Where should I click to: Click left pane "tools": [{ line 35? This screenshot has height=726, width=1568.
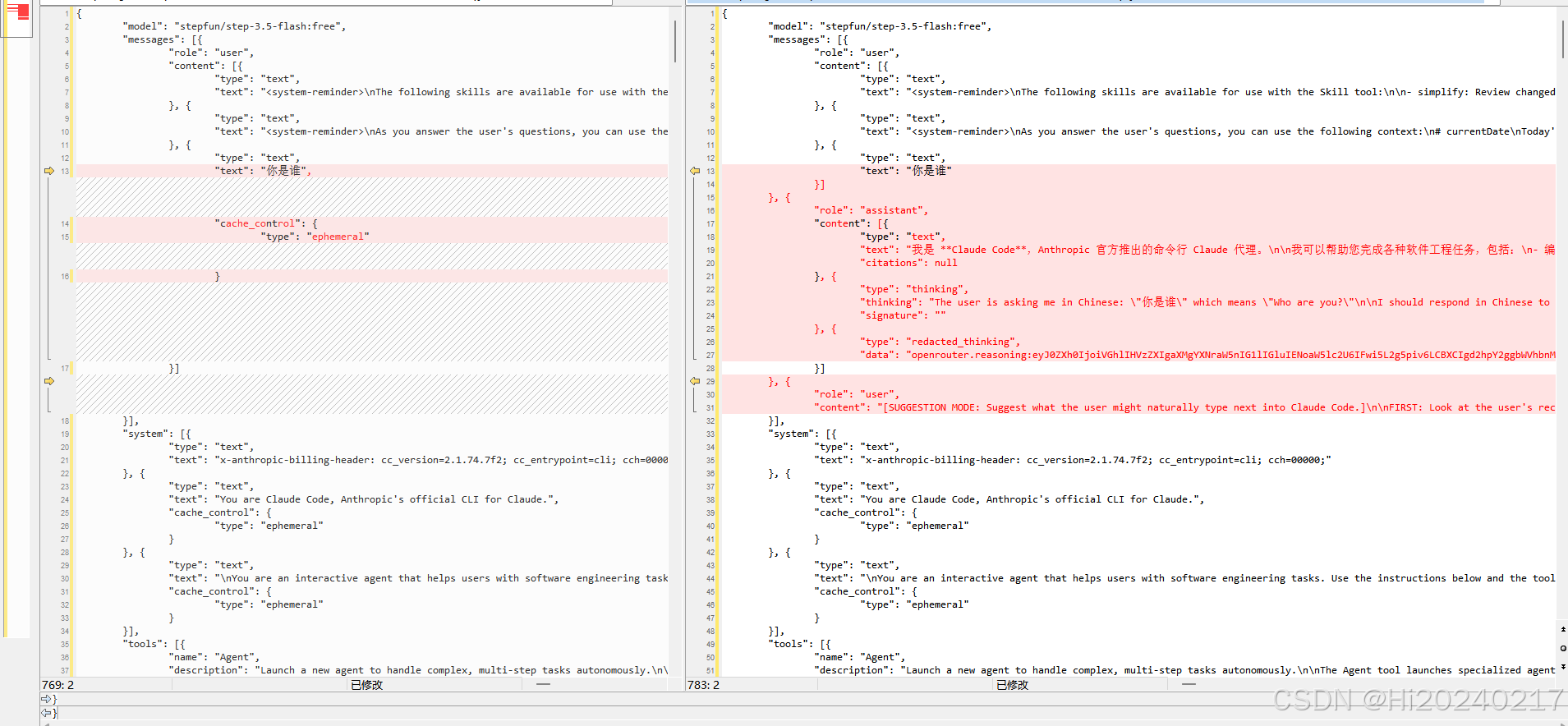[154, 644]
